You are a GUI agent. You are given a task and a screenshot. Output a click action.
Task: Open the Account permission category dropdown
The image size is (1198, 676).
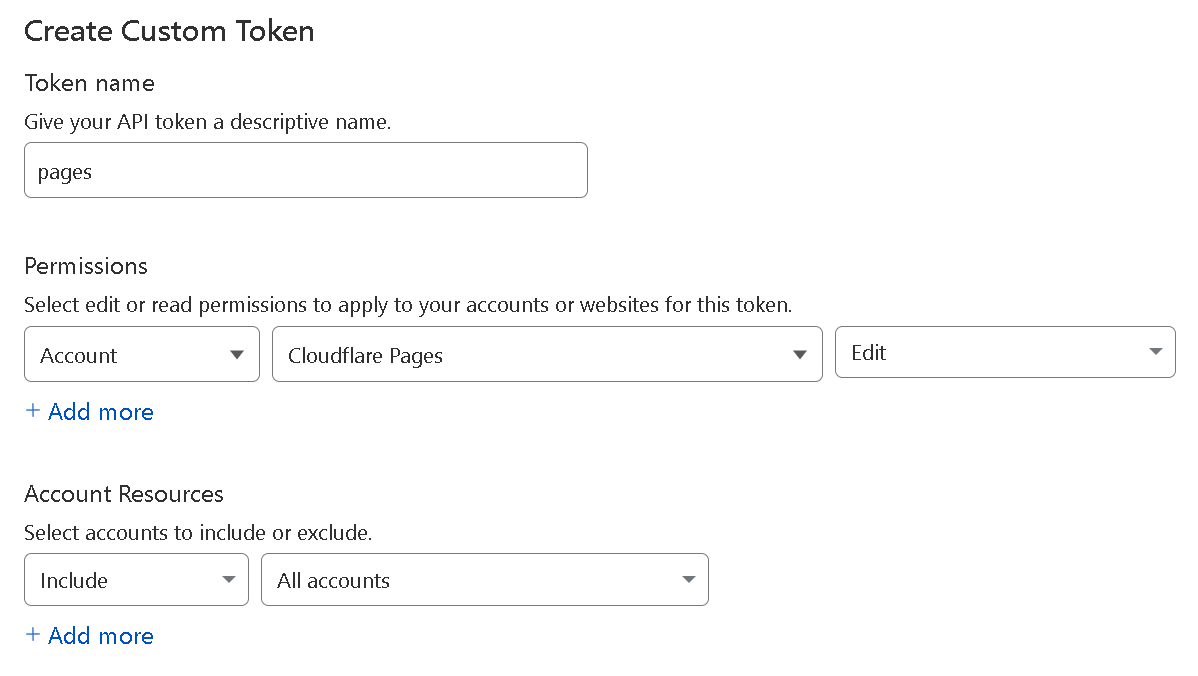tap(141, 354)
